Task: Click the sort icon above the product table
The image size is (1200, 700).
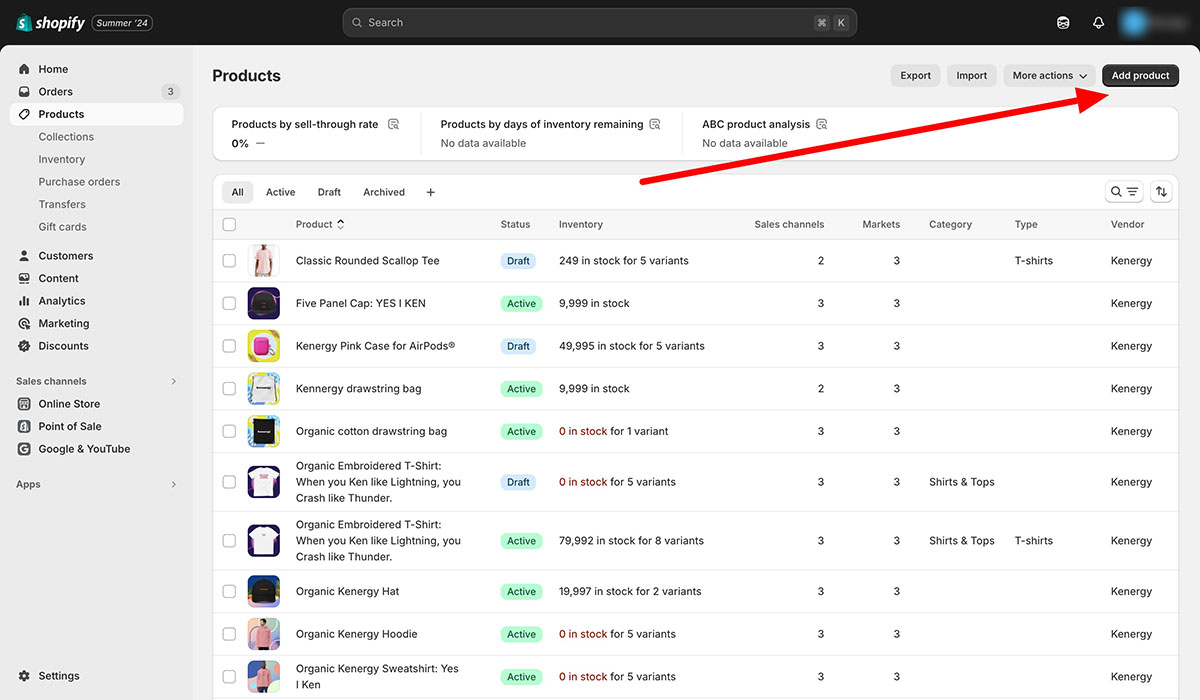Action: click(1160, 191)
